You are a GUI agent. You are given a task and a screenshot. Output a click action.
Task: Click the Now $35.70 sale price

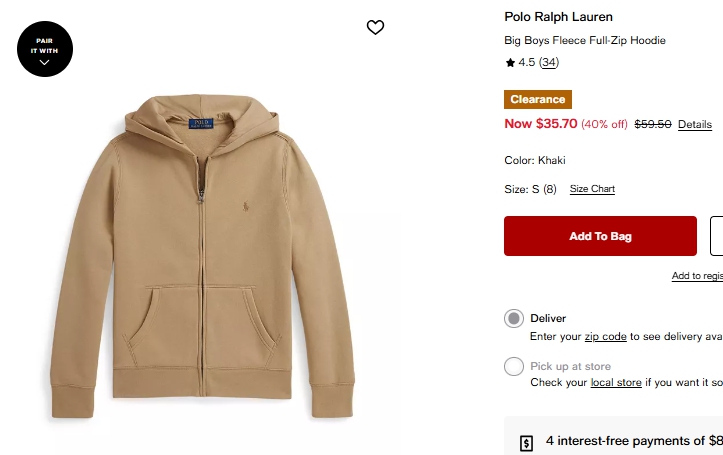coord(541,124)
